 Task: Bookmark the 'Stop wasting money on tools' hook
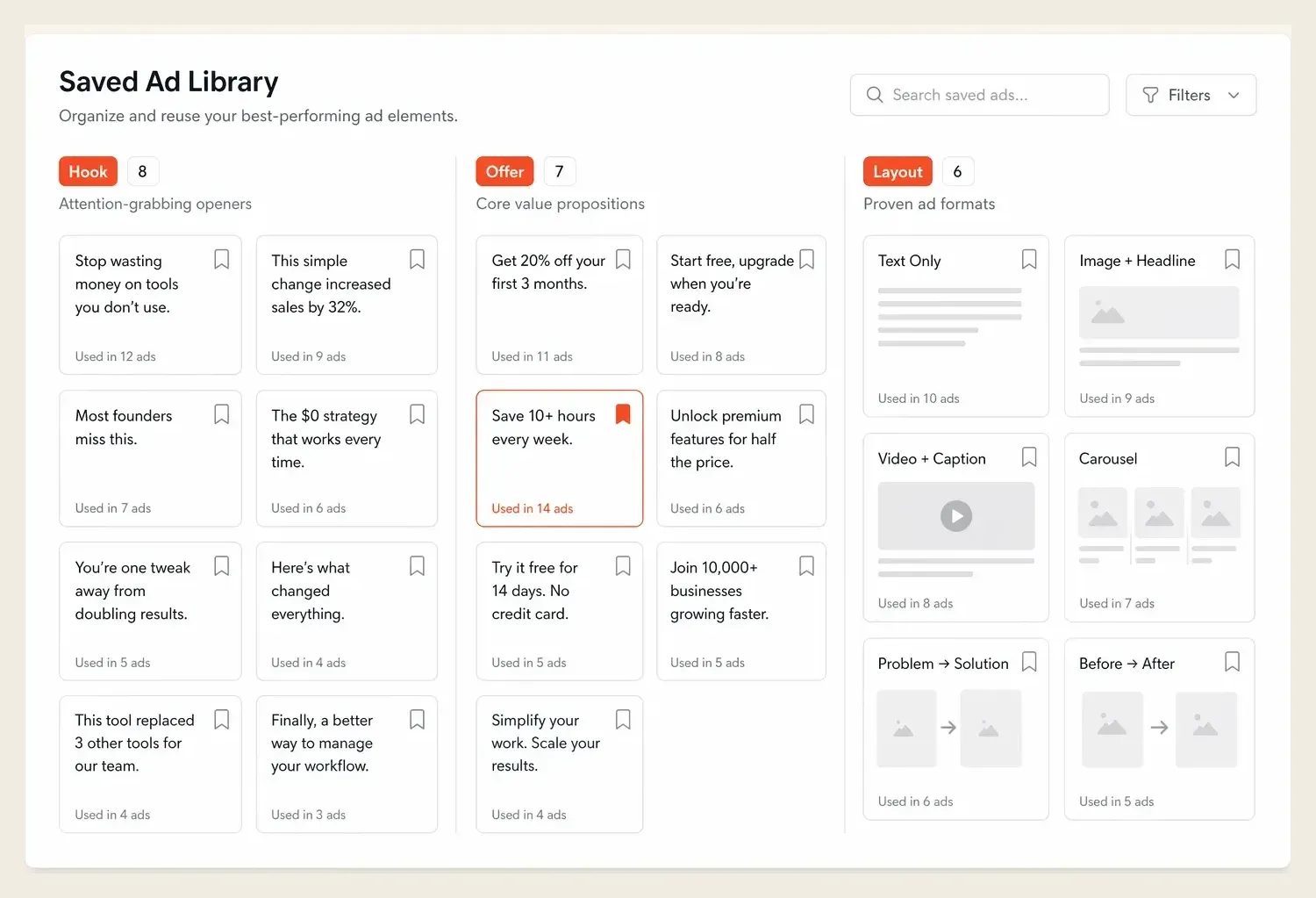tap(222, 260)
